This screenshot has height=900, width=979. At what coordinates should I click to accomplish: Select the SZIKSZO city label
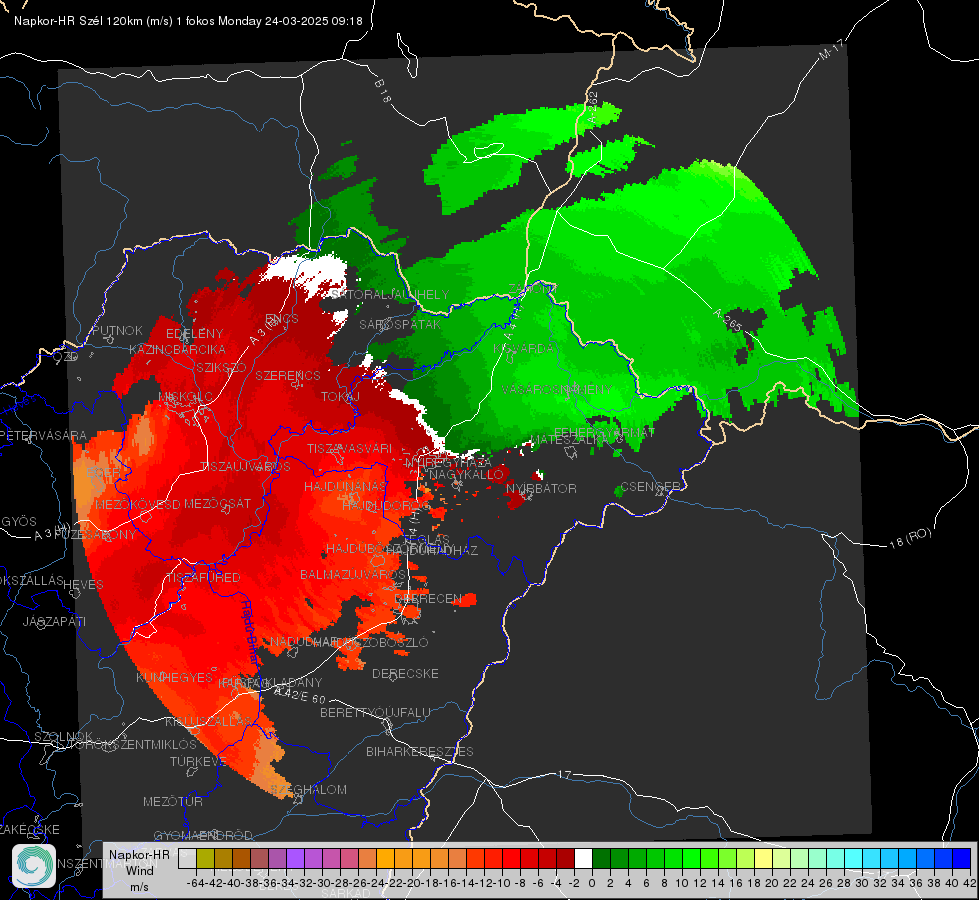[221, 367]
